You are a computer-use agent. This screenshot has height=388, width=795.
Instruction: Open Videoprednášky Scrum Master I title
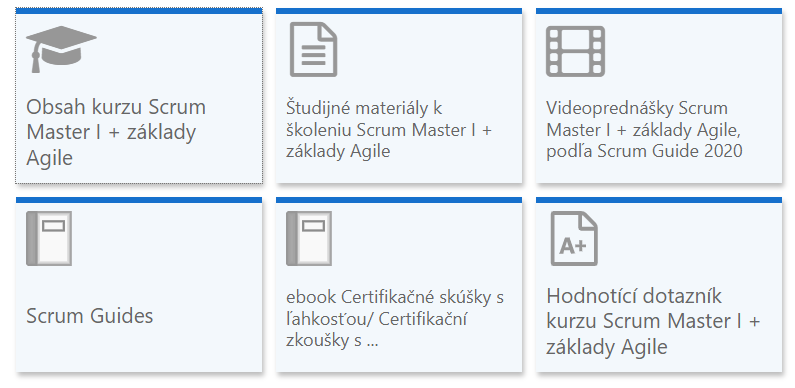tap(644, 130)
